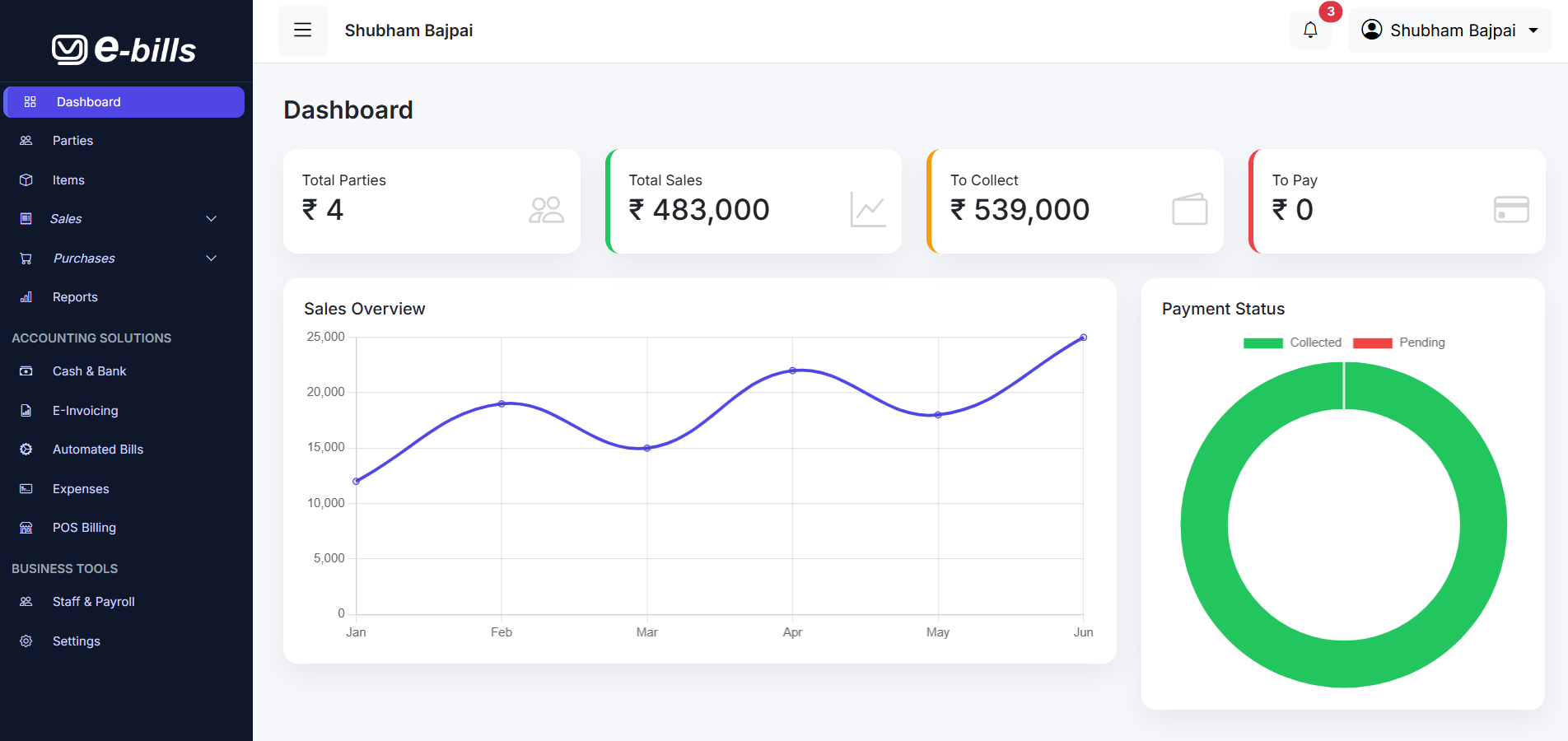Expand the Purchases menu chevron
This screenshot has width=1568, height=741.
(x=212, y=258)
